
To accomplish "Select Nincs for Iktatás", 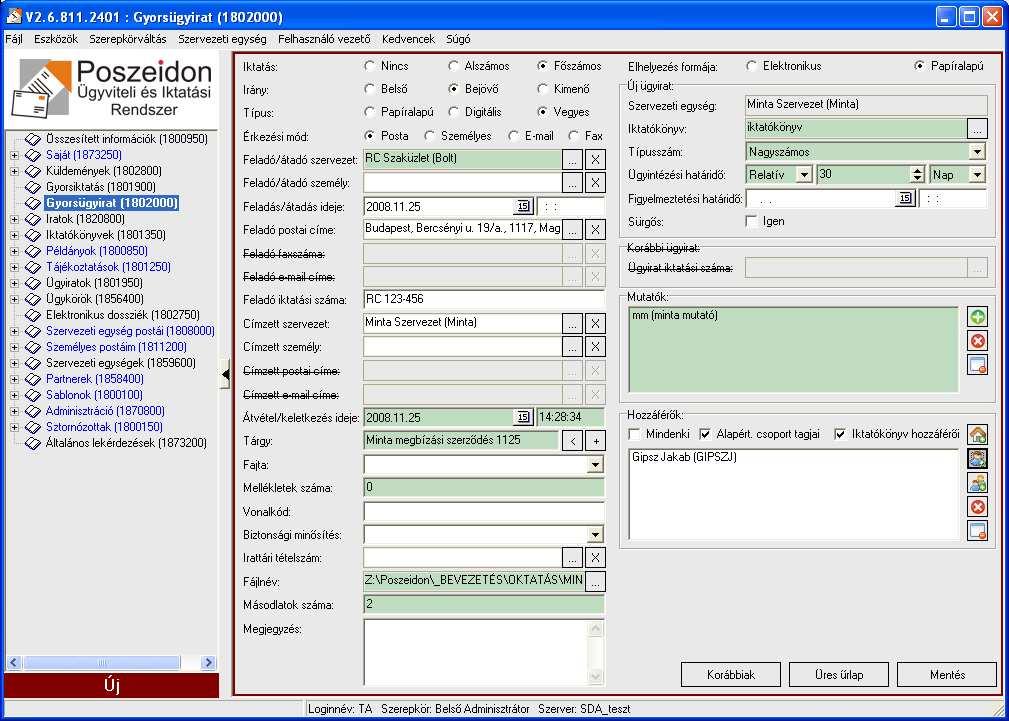I will point(369,66).
